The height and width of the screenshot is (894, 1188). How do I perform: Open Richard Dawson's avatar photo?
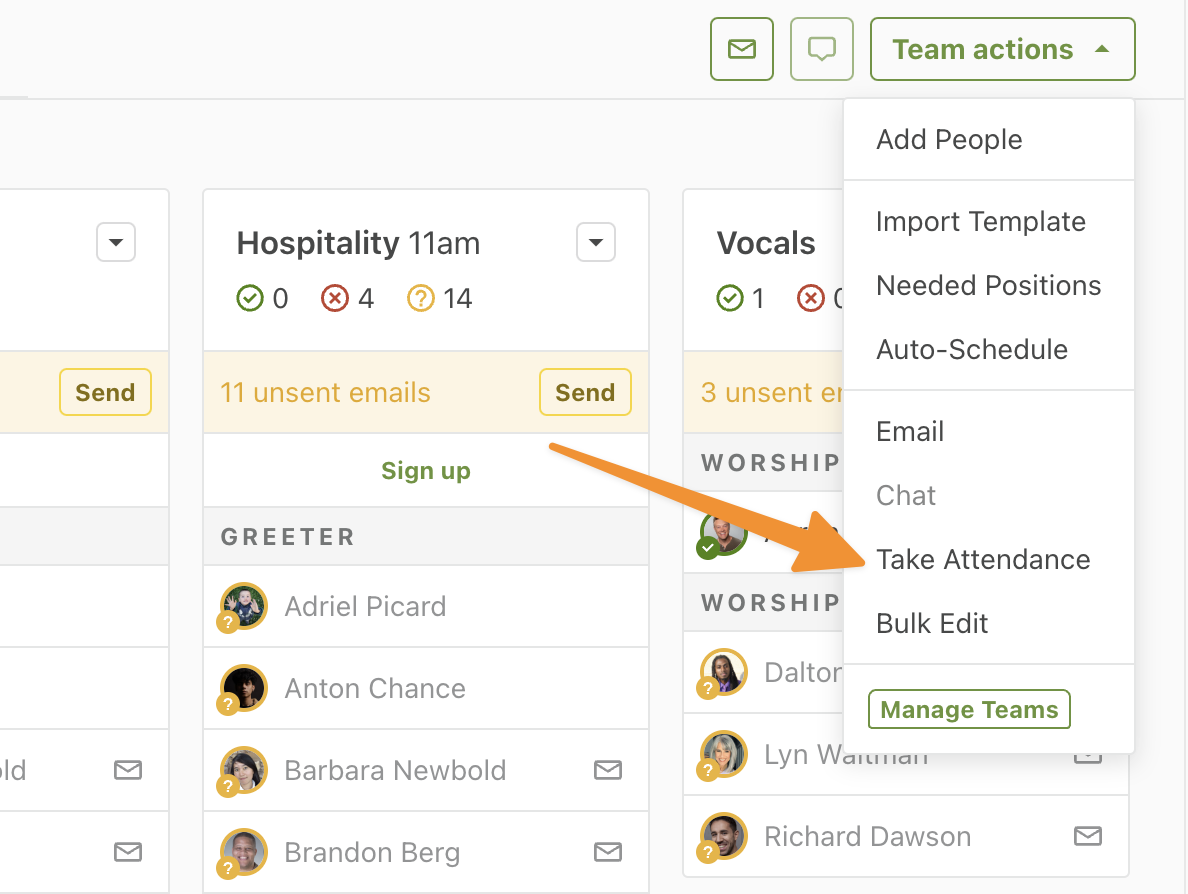click(x=724, y=836)
